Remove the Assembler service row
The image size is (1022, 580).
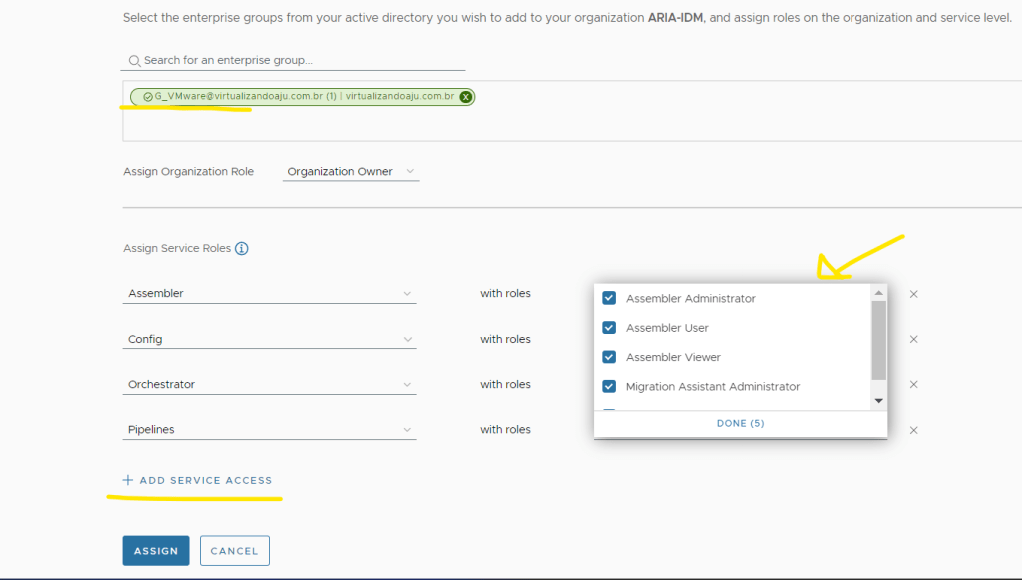pyautogui.click(x=913, y=294)
